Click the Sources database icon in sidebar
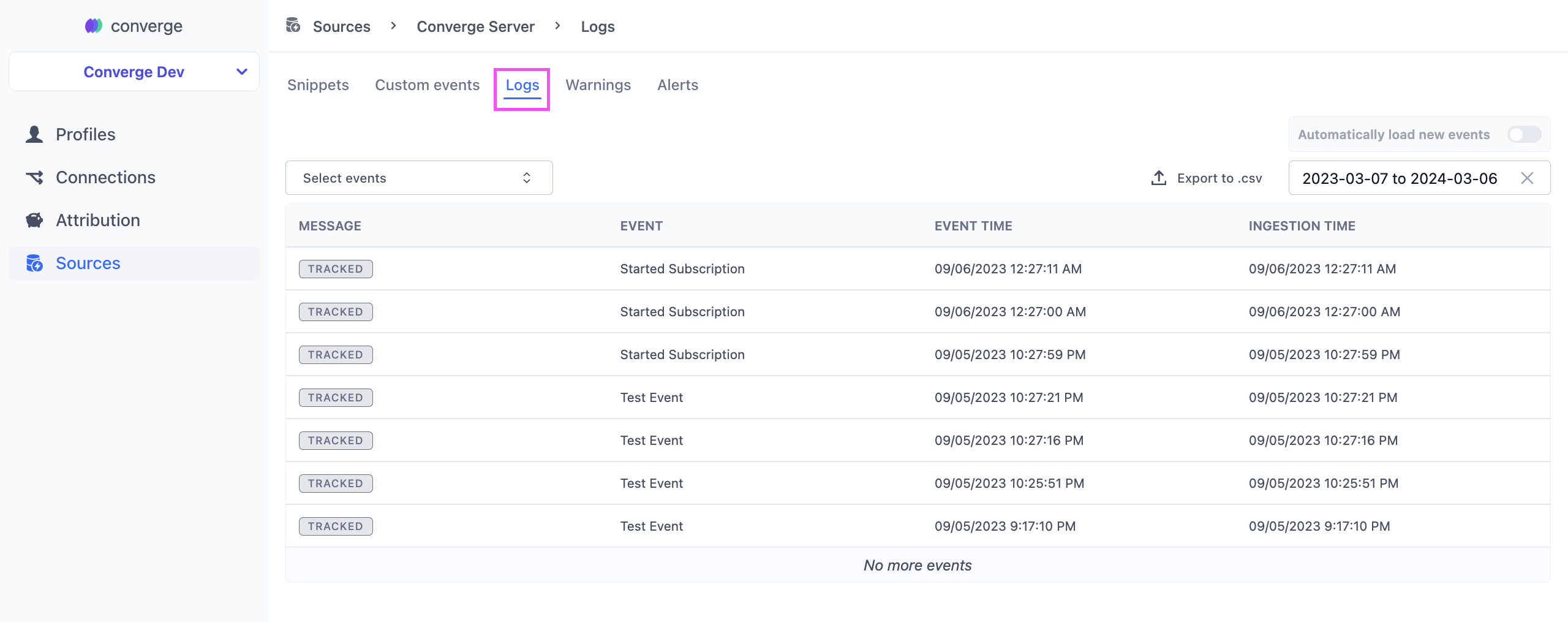Screen dimensions: 1568x622 34,263
